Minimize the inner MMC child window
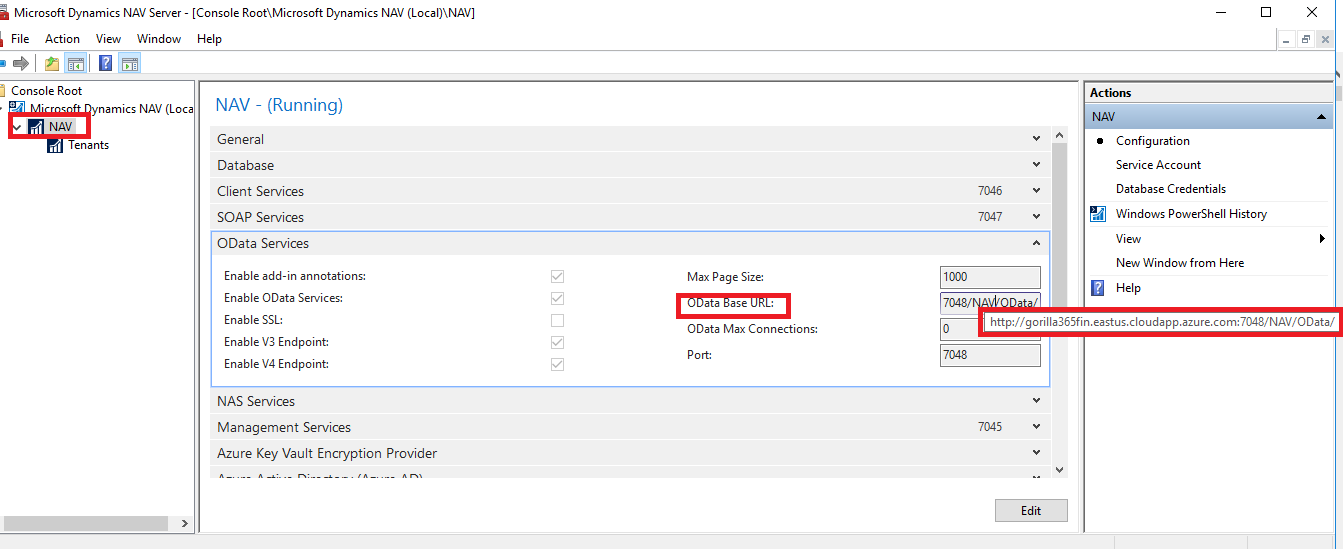 [1288, 39]
